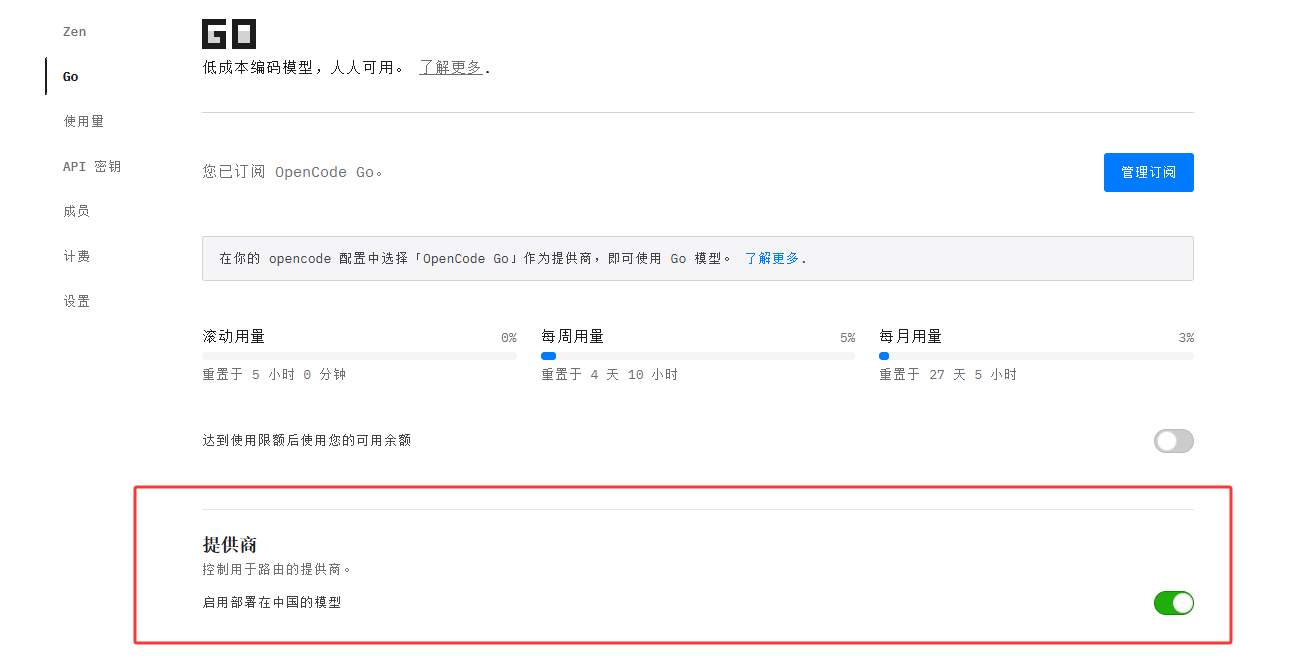The height and width of the screenshot is (668, 1298).
Task: Click the 提供商 heading
Action: pos(230,545)
